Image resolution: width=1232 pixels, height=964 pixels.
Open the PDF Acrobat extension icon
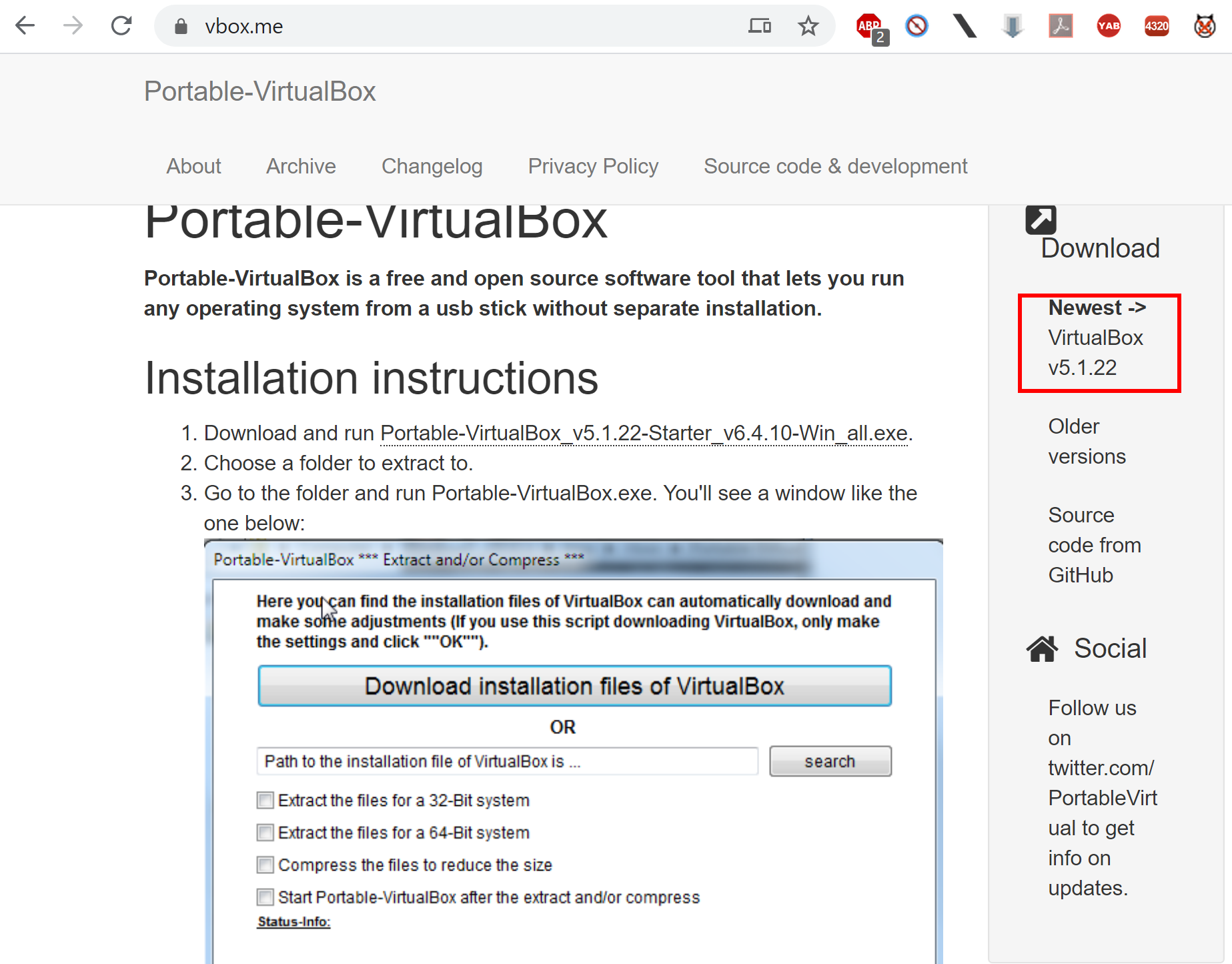1061,26
